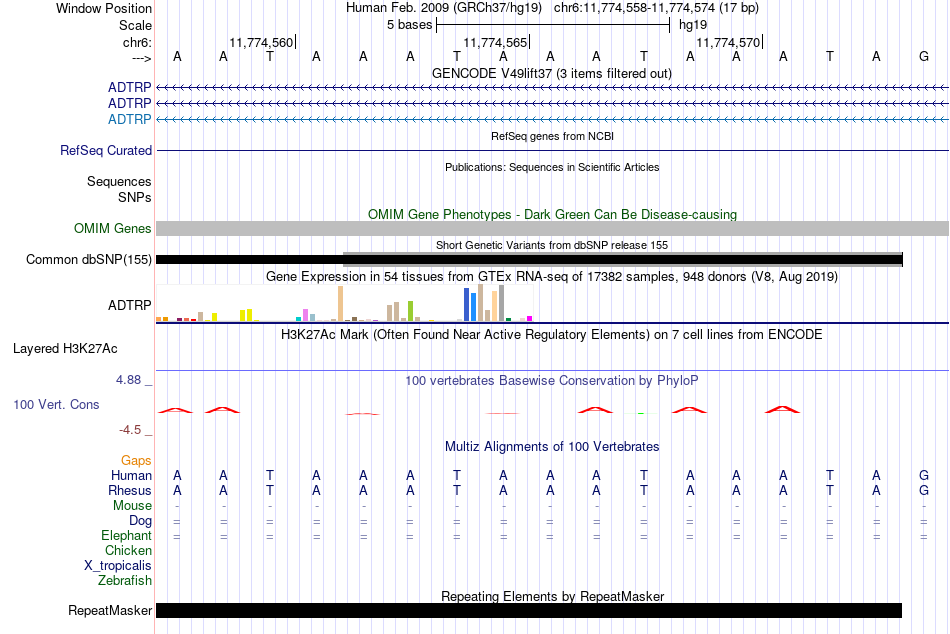Click the blue GTEx expression bars
The image size is (950, 634).
[470, 304]
